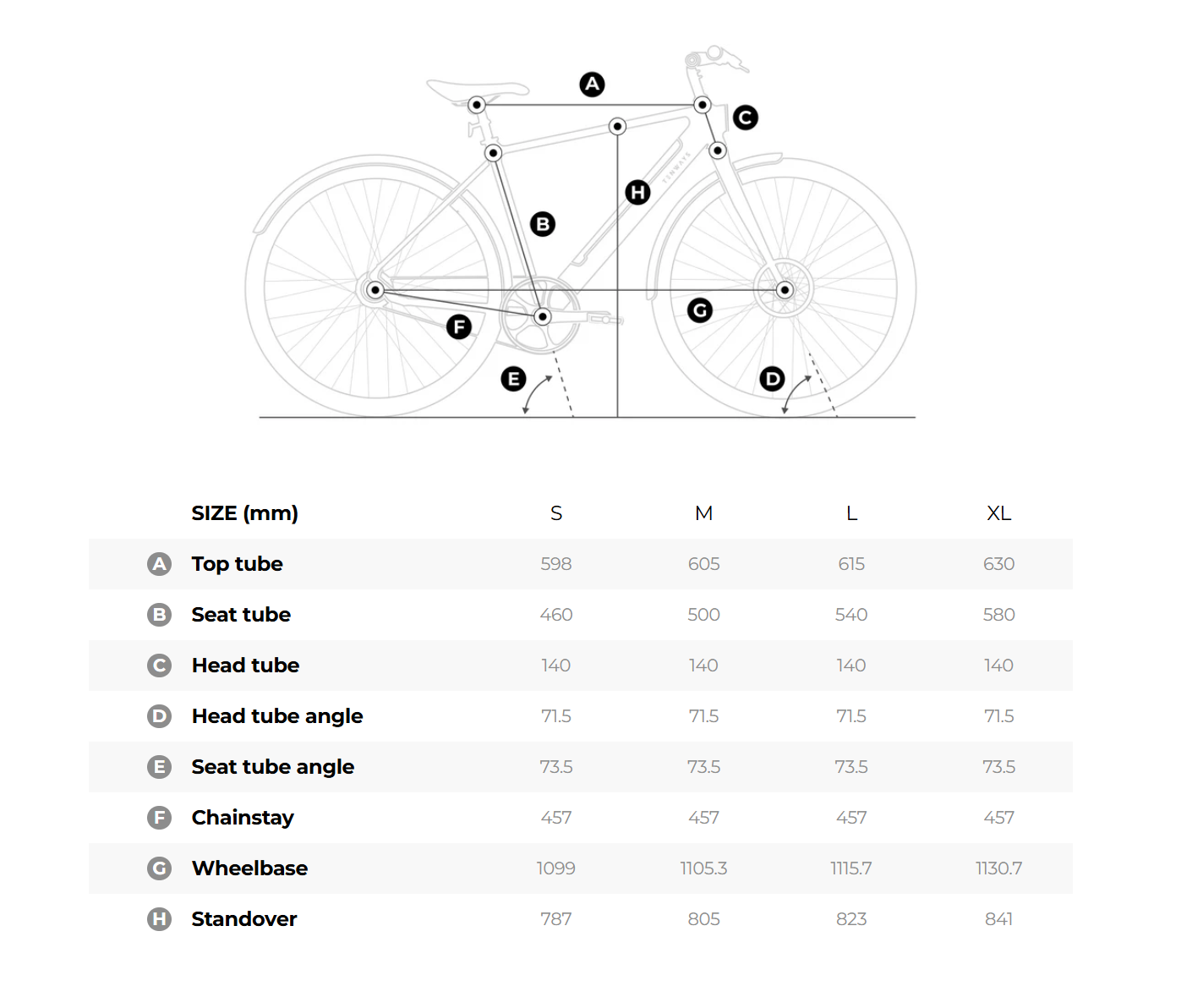
Task: Click the SIZE (mm) table heading
Action: click(244, 513)
